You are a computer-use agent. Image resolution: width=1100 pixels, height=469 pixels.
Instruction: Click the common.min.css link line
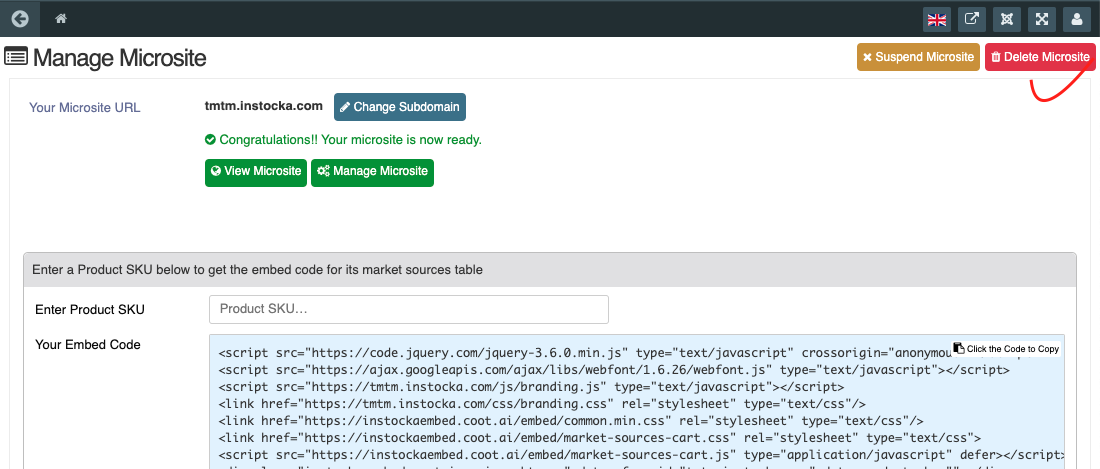tap(571, 421)
